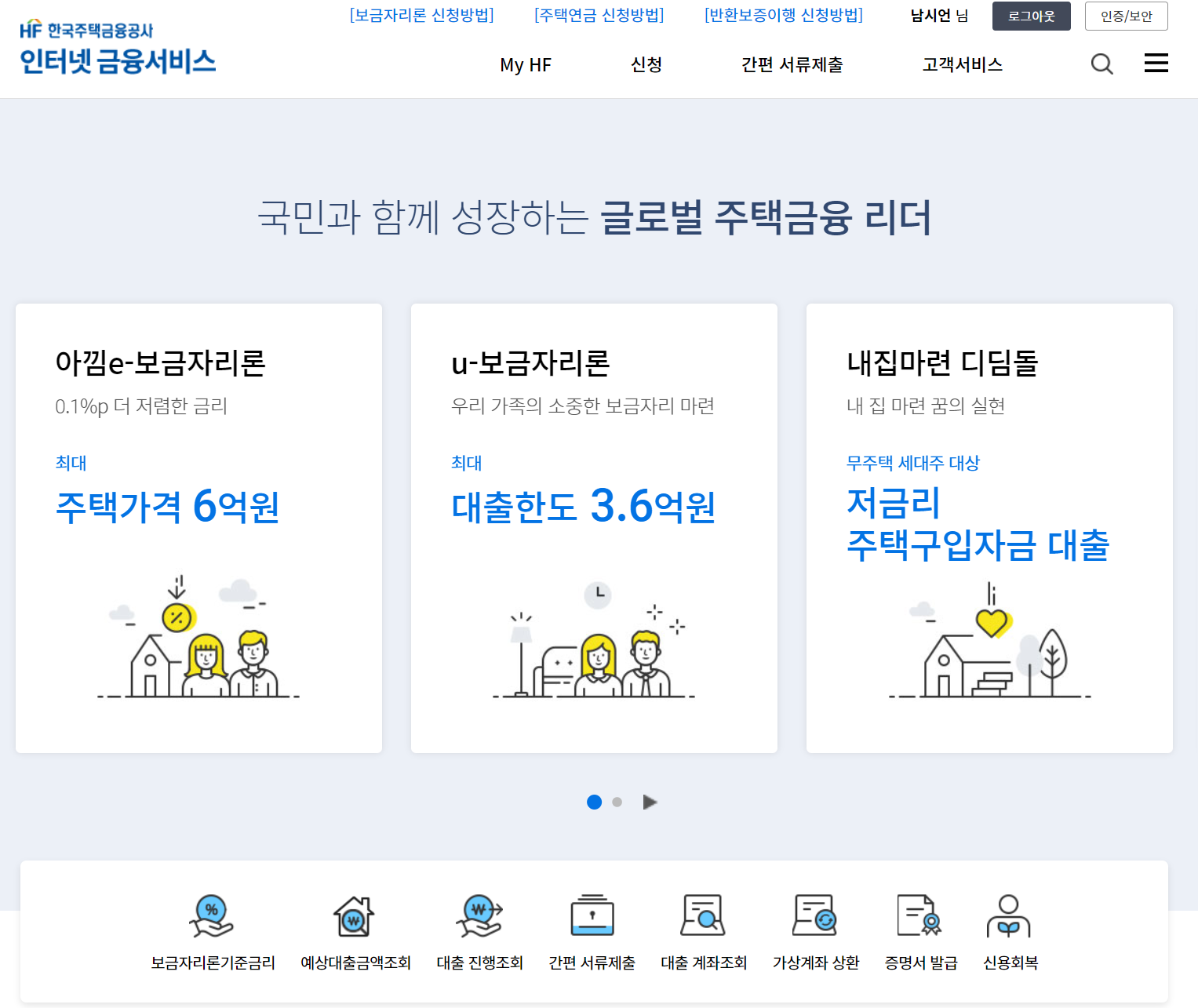Click the u-보금자리론 couple illustration
The height and width of the screenshot is (1008, 1198).
tap(594, 639)
